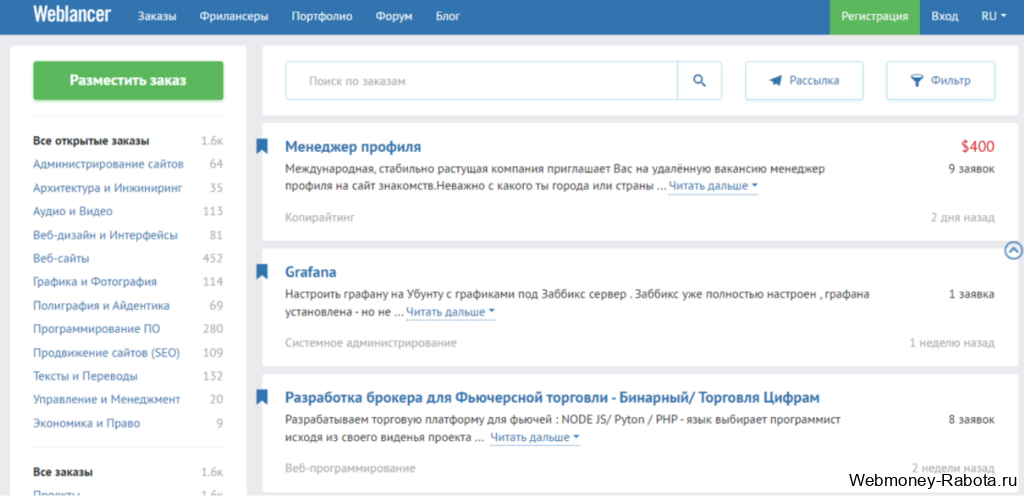The height and width of the screenshot is (496, 1024).
Task: Open the Фрилансеры menu item
Action: tap(234, 16)
